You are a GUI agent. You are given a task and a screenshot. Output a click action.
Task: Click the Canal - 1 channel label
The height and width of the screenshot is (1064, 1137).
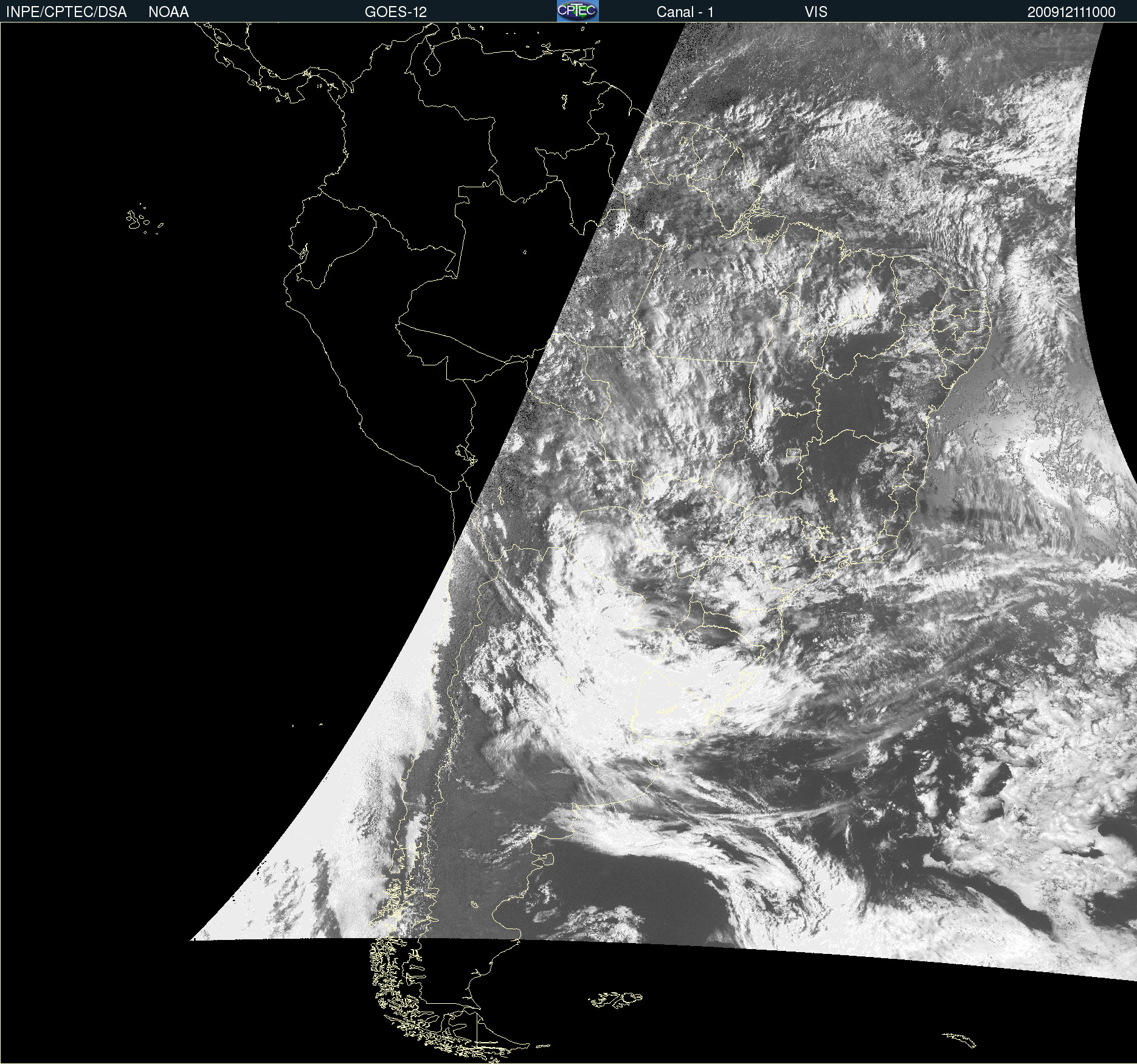tap(685, 12)
